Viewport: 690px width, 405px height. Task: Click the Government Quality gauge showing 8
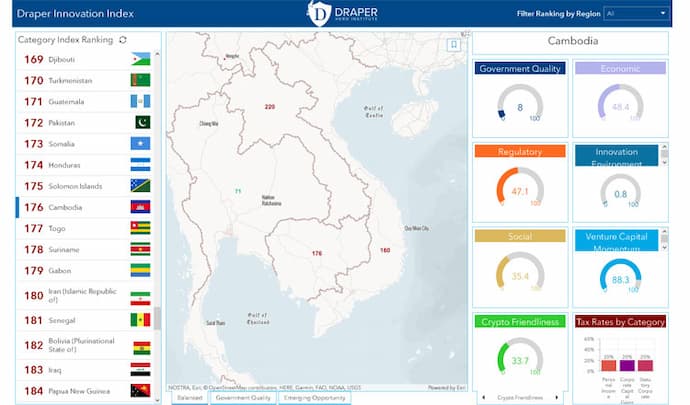[520, 103]
